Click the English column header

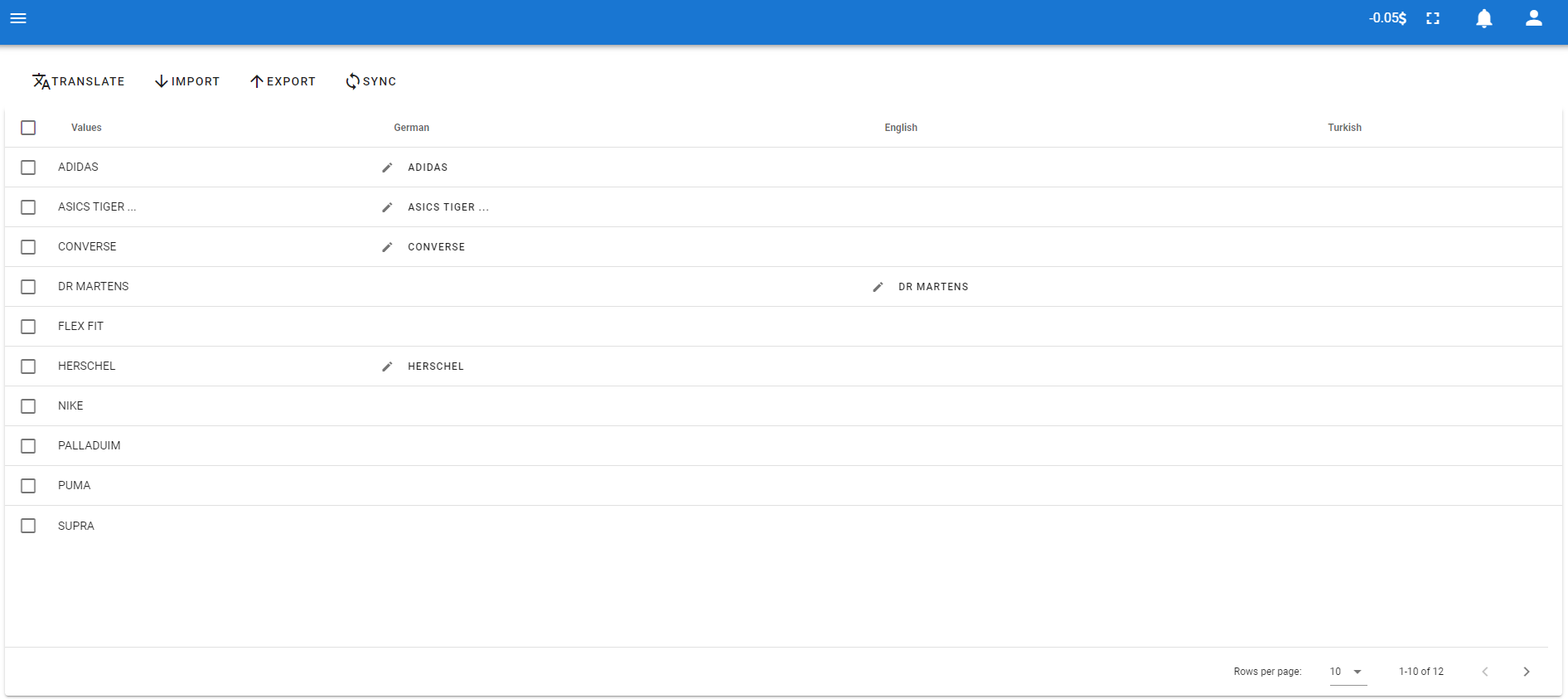coord(901,128)
